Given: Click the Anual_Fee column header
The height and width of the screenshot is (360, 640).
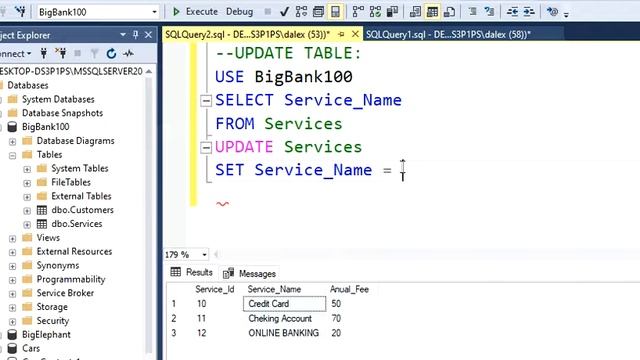Looking at the screenshot, I should (x=349, y=289).
